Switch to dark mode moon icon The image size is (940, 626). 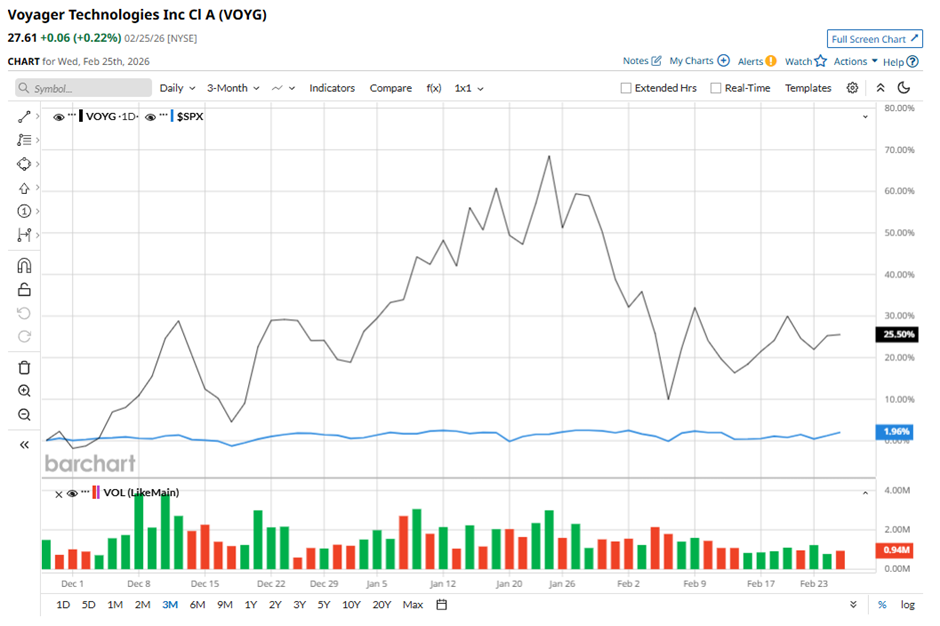point(903,88)
